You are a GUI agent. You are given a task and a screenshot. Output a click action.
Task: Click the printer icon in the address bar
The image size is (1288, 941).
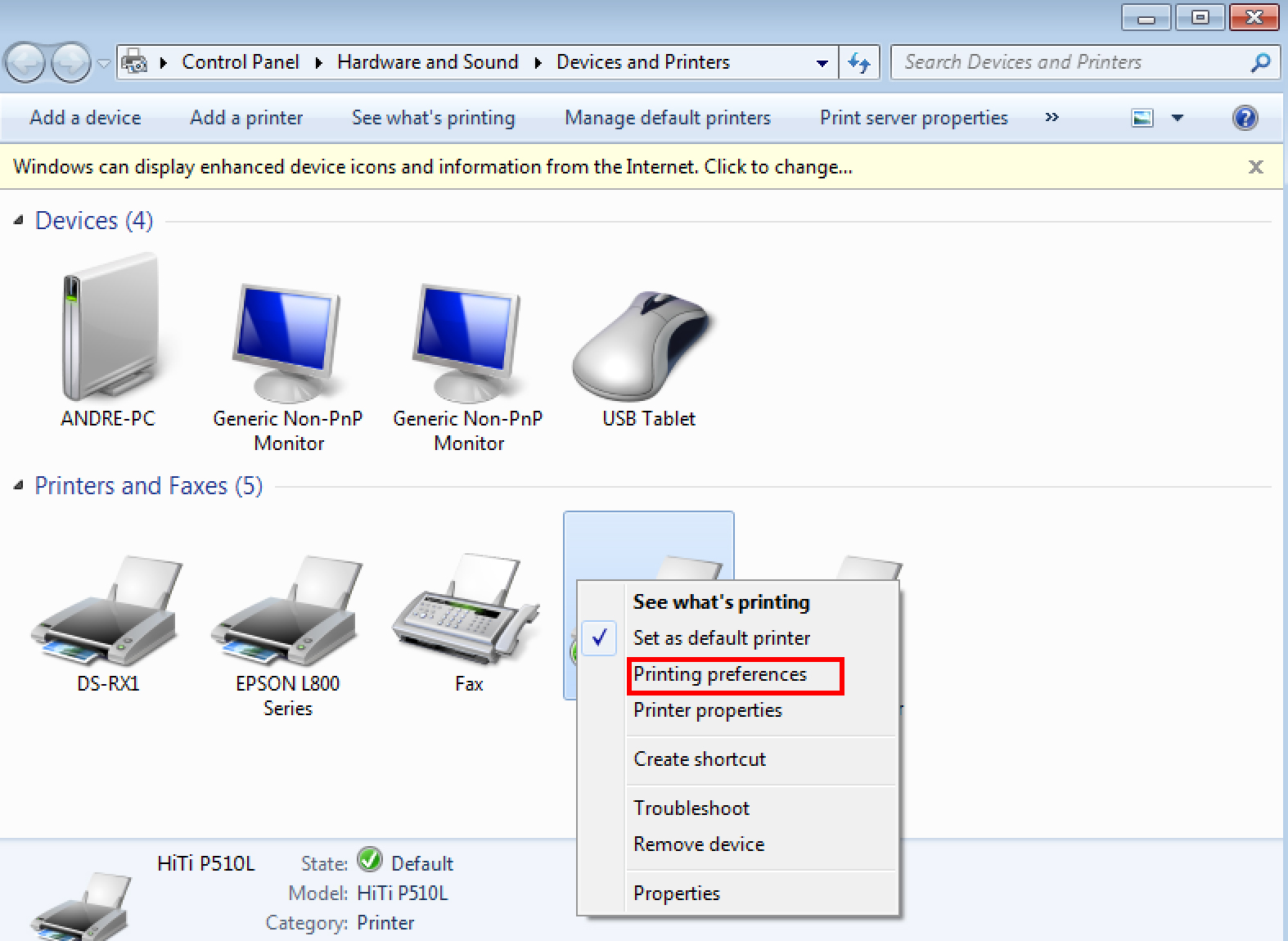(x=135, y=62)
